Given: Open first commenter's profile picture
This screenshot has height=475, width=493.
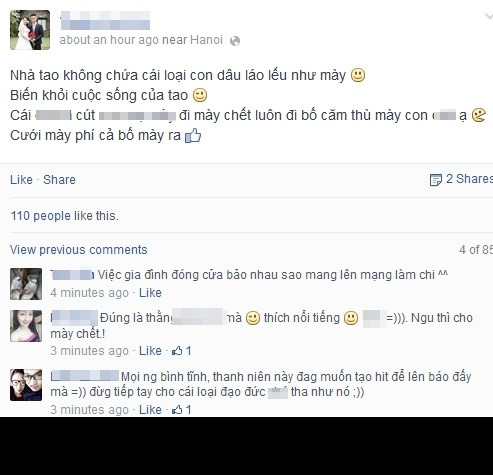Looking at the screenshot, I should tap(26, 284).
